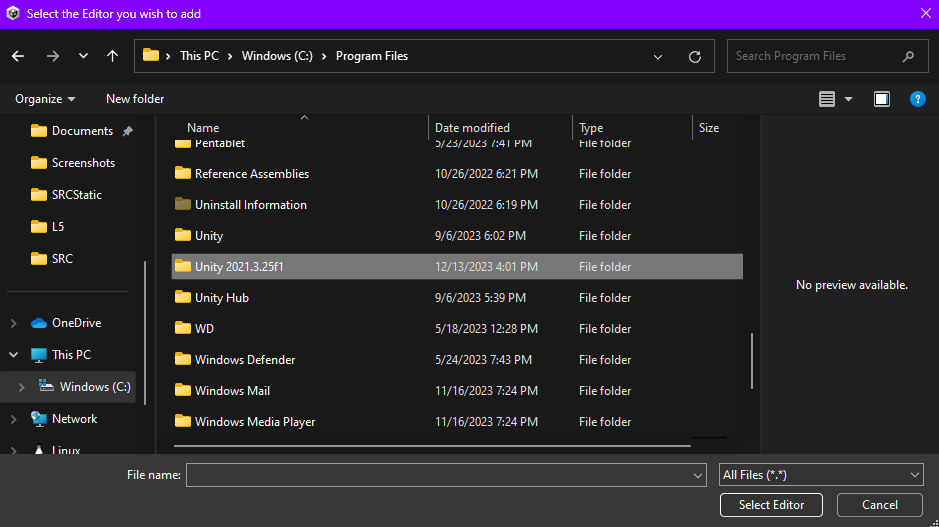
Task: Select the Uninstall Information folder
Action: coord(457,205)
